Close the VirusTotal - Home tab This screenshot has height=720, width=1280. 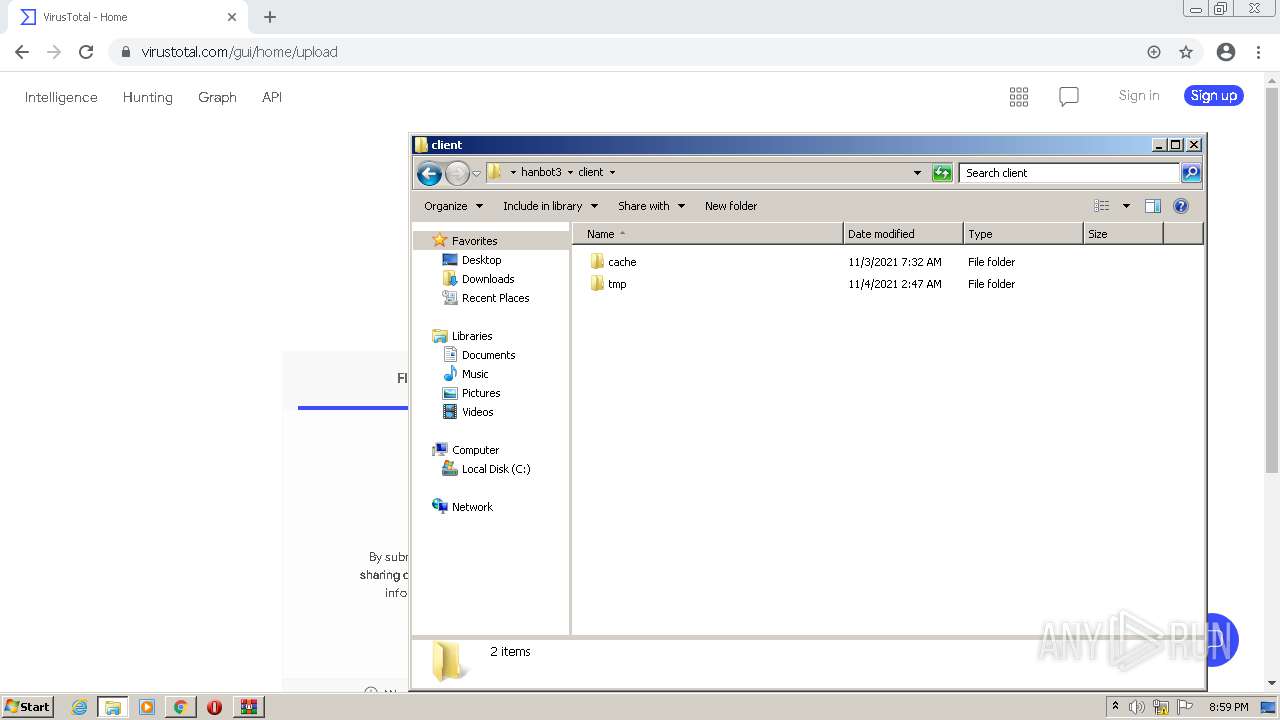coord(232,17)
